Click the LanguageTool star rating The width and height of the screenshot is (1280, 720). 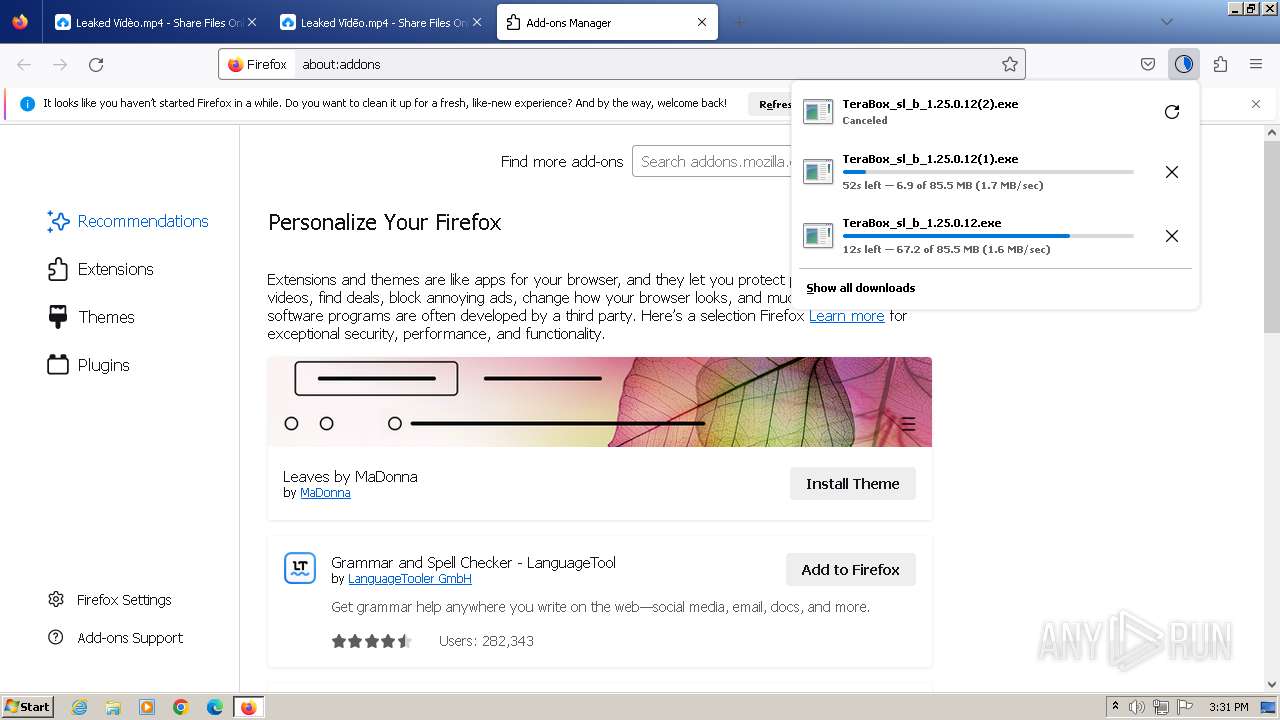click(x=372, y=641)
